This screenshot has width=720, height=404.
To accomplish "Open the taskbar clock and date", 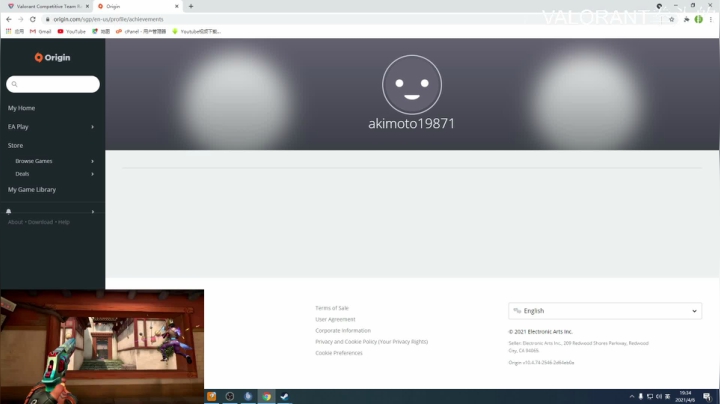I will [685, 397].
